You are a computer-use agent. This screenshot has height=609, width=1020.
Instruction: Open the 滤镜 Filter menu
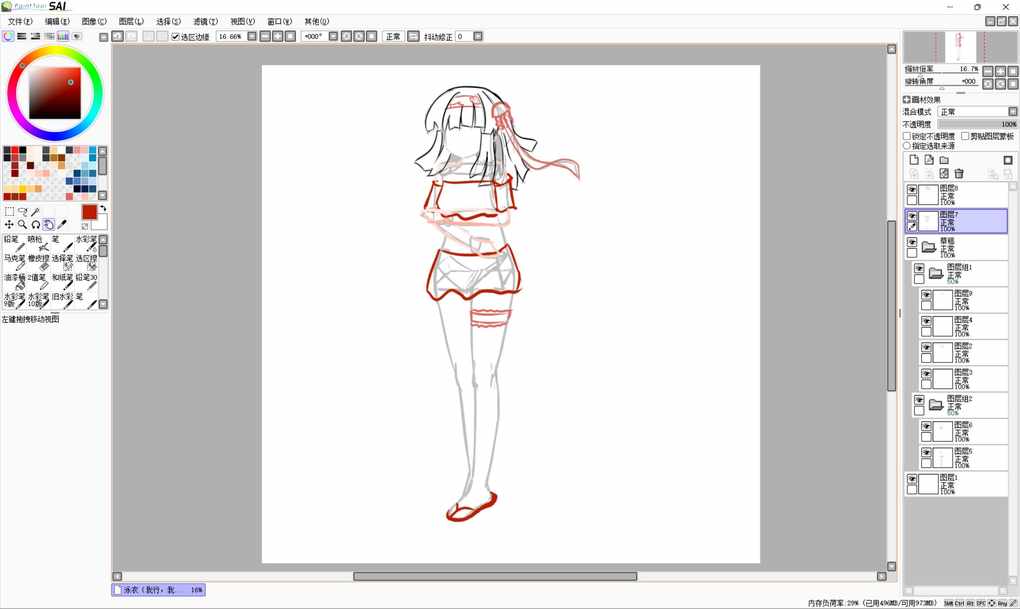205,21
